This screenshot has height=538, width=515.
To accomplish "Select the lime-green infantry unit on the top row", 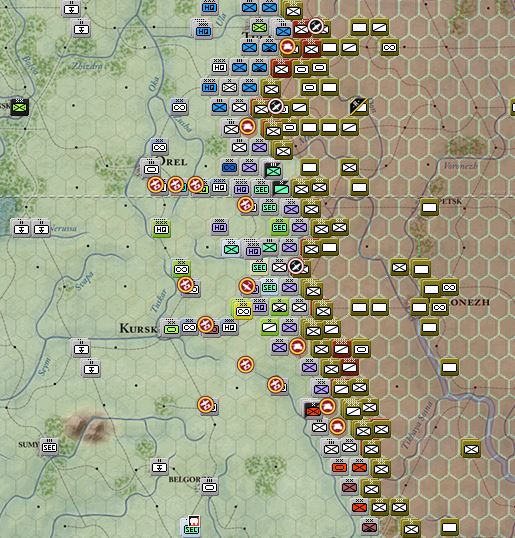I will coord(259,27).
